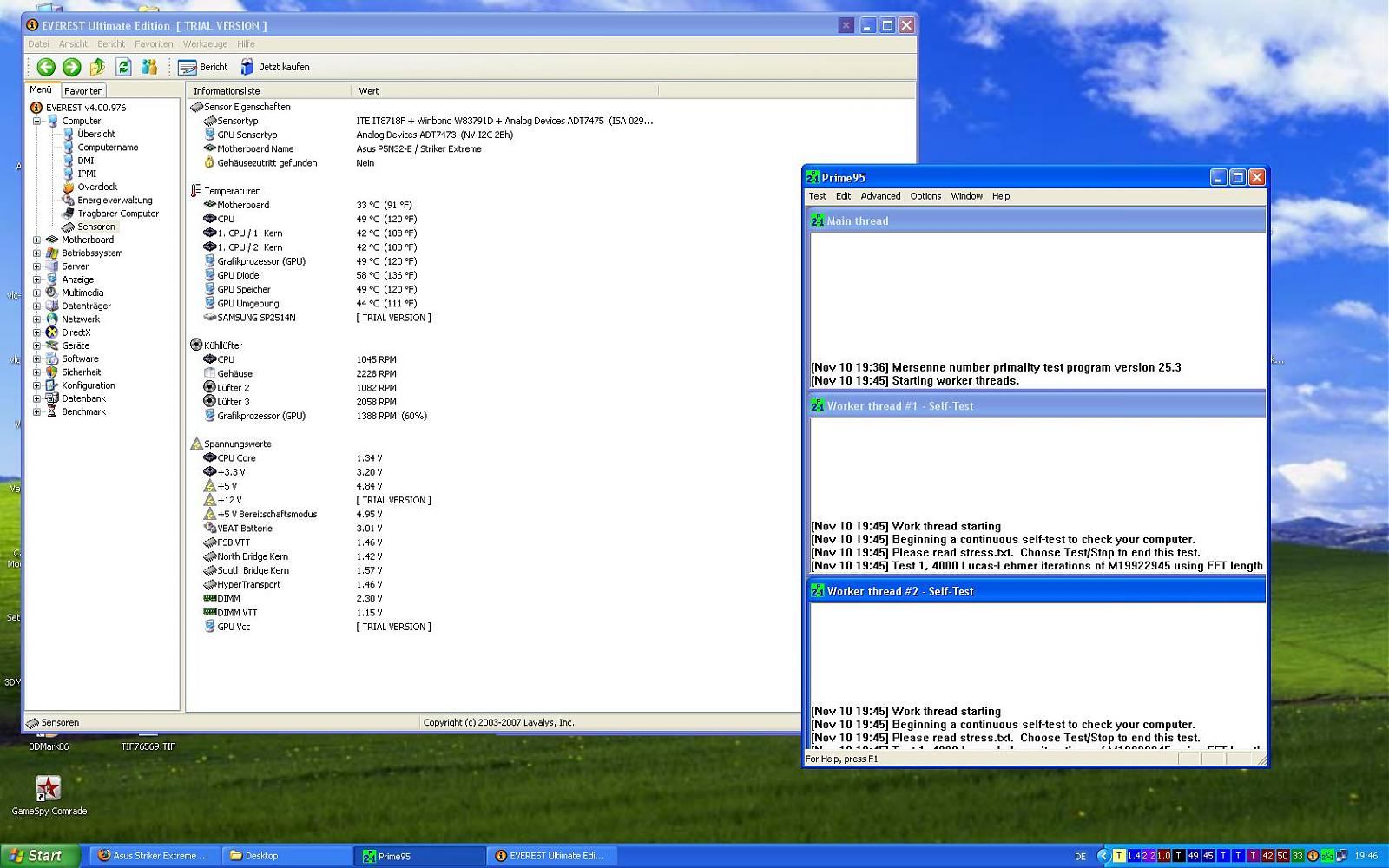Click the Refresh icon in EVEREST toolbar
1389x868 pixels.
pos(123,67)
